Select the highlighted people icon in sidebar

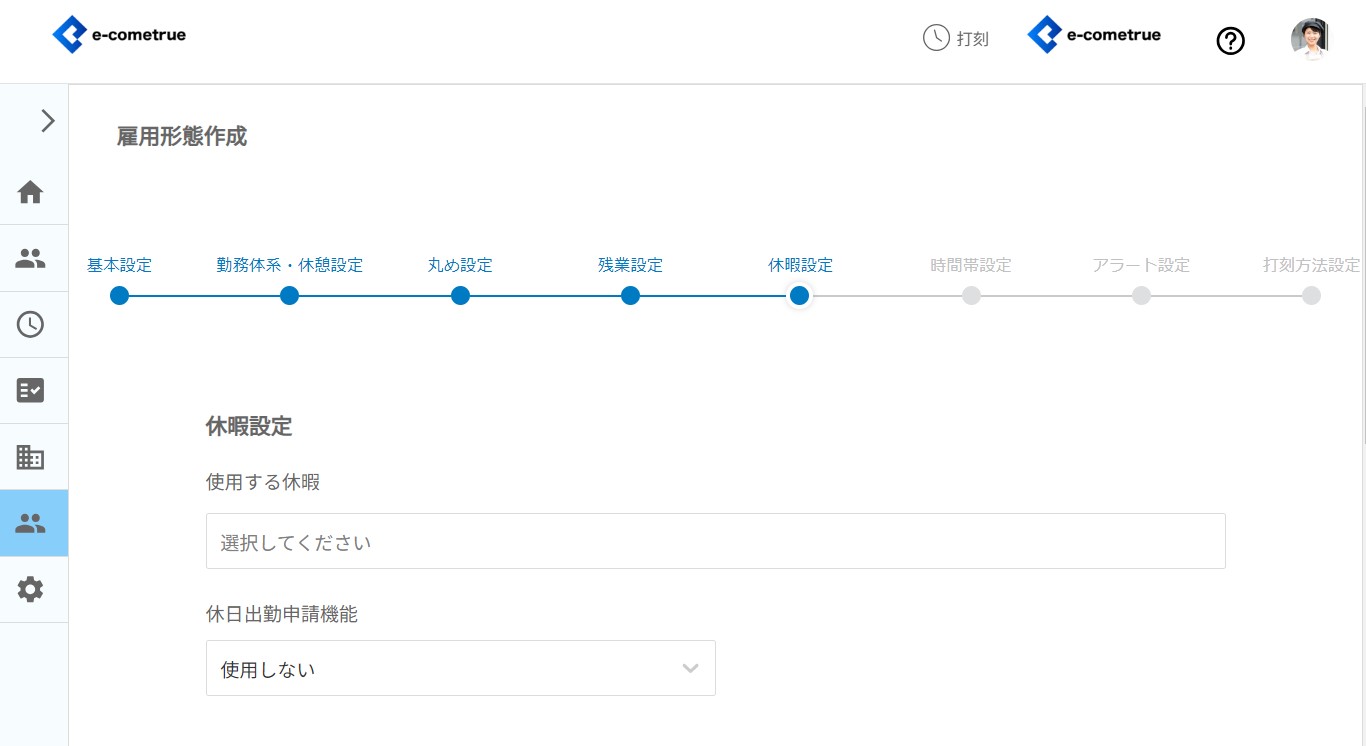31,523
